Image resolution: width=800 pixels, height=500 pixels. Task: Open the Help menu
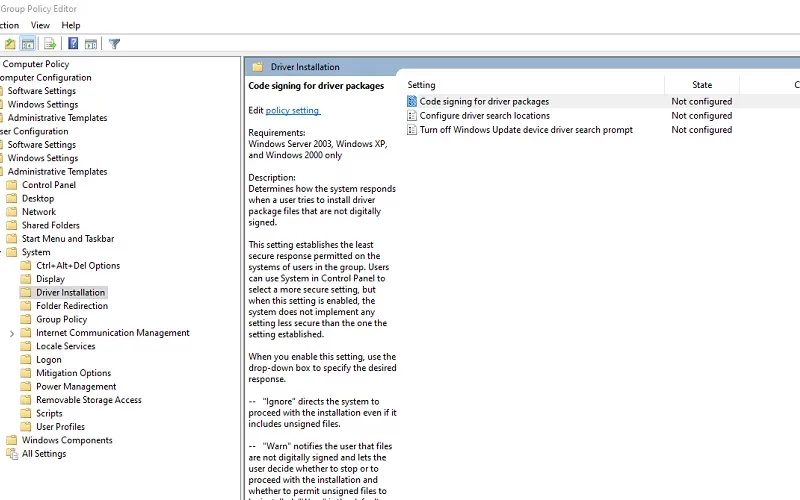click(70, 25)
